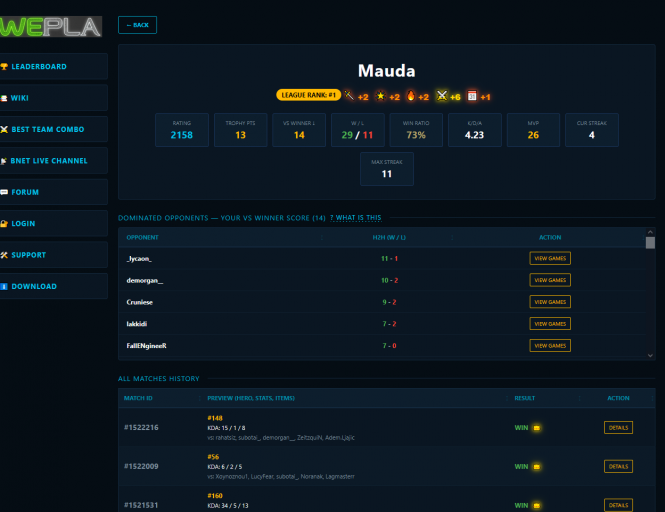The width and height of the screenshot is (665, 512).
Task: View games against lakkidi
Action: click(x=550, y=324)
